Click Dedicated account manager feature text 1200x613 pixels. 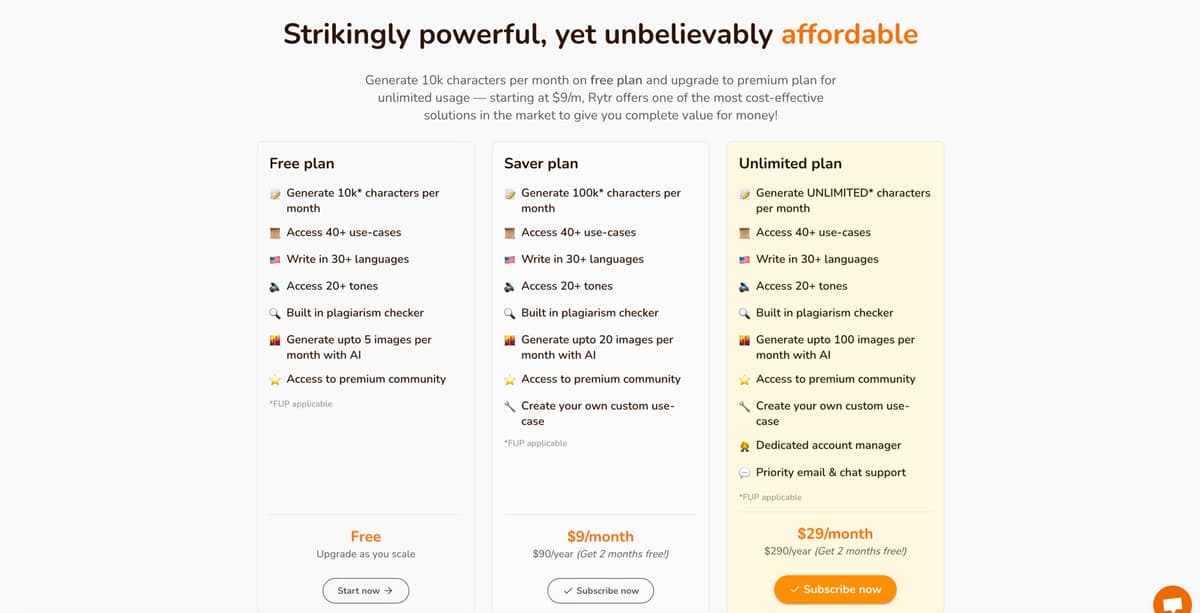[828, 446]
